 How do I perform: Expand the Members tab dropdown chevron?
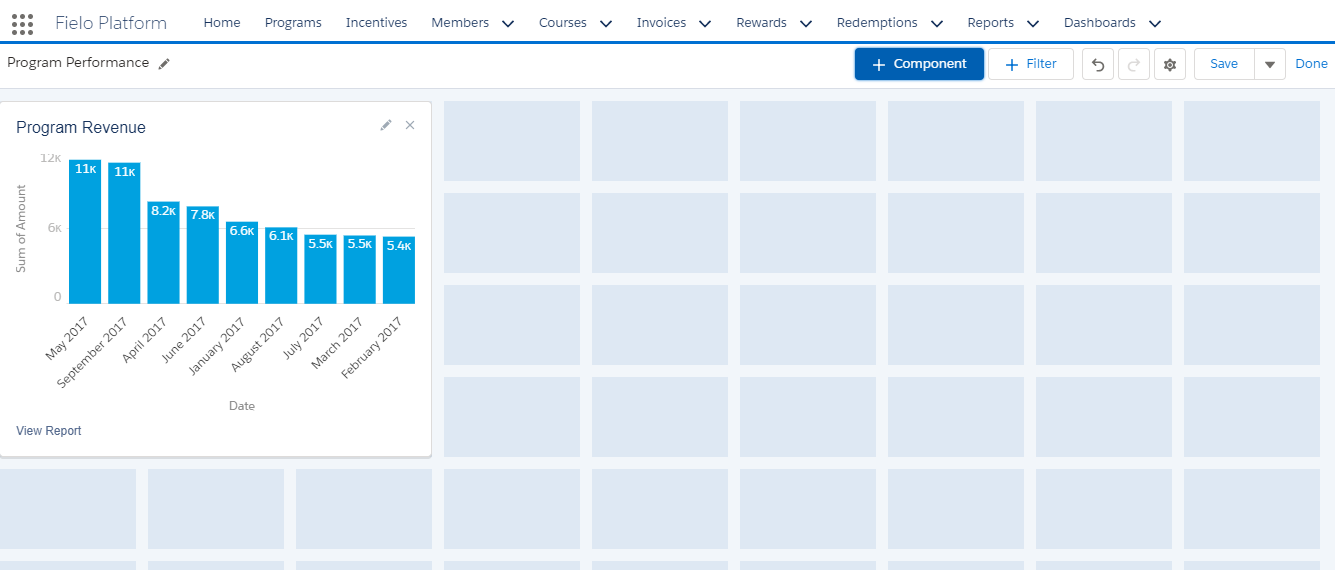coord(508,23)
